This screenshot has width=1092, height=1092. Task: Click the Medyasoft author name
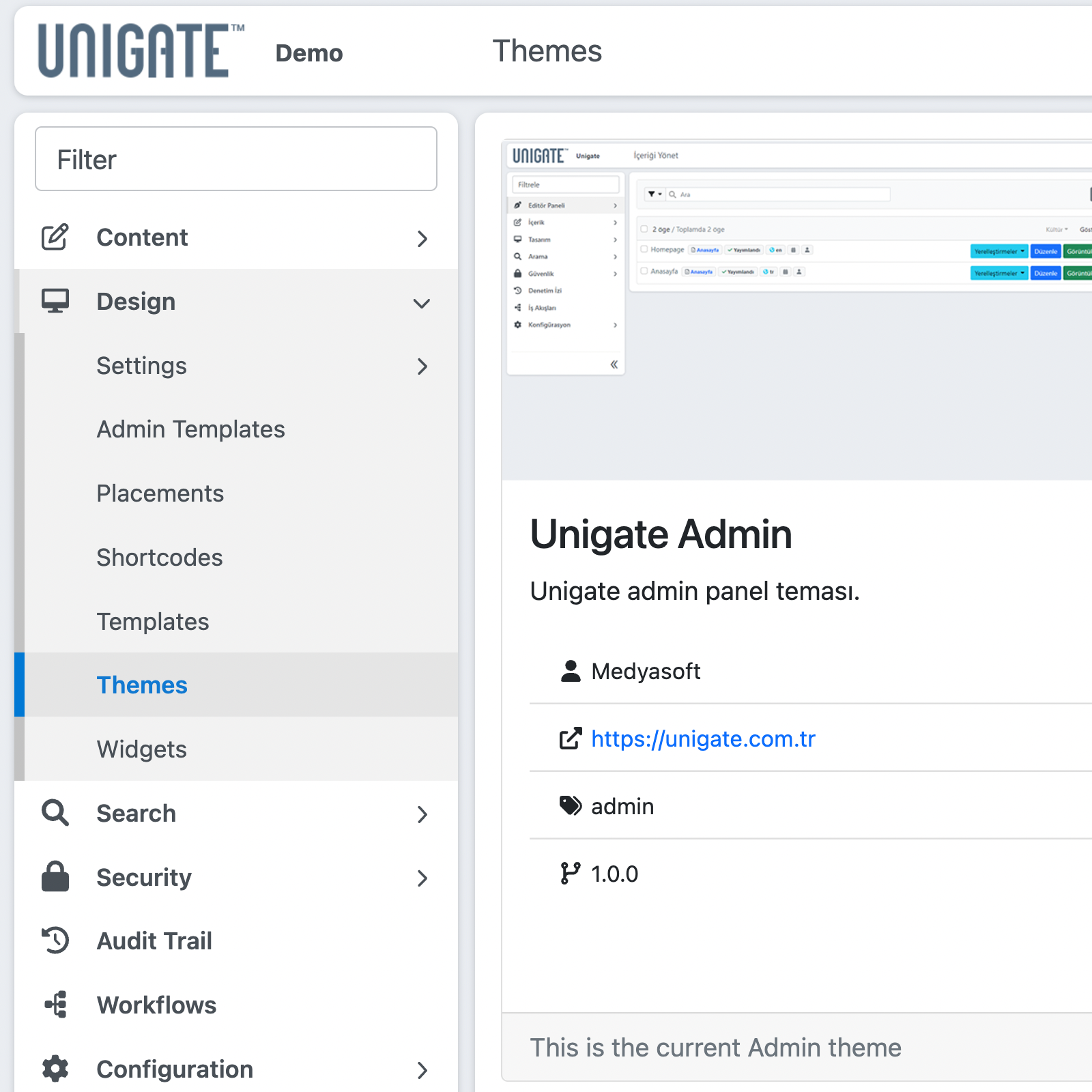[646, 672]
